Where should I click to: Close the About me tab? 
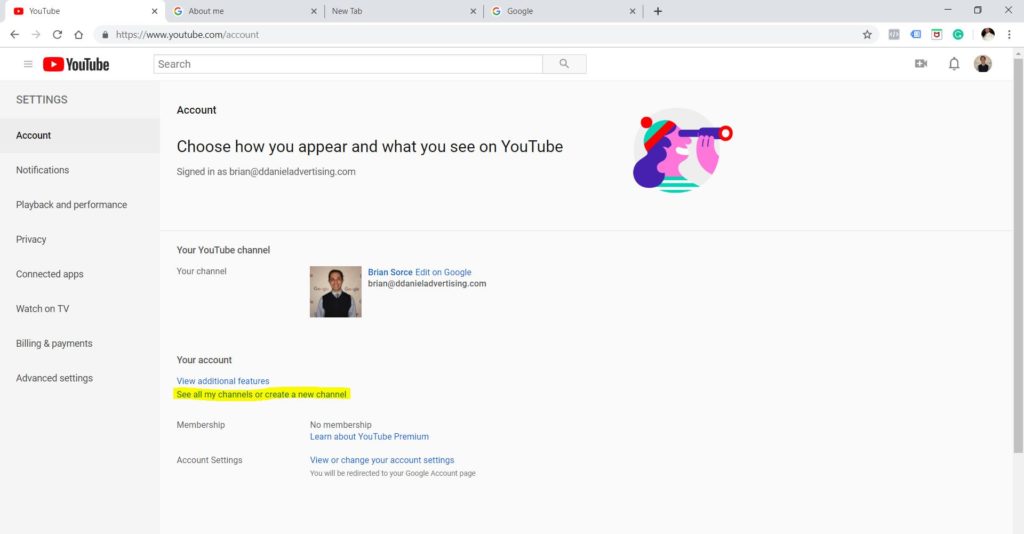pos(313,11)
